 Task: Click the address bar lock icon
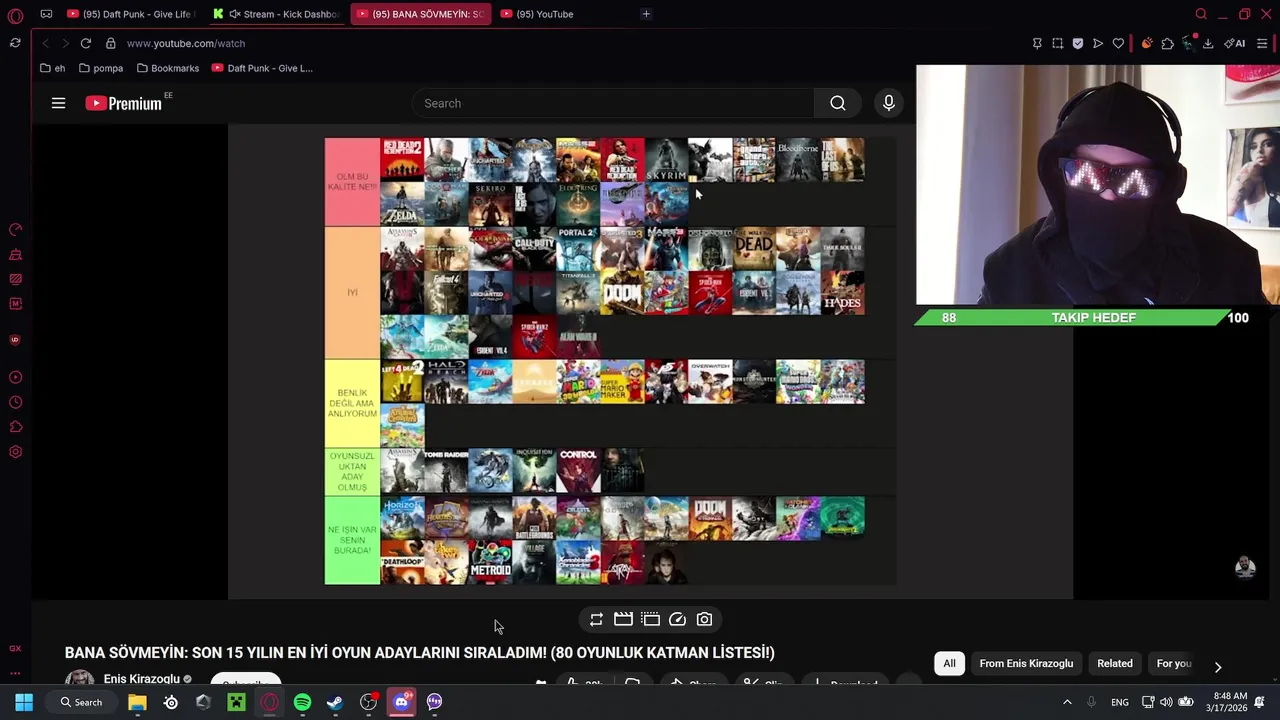[x=111, y=43]
